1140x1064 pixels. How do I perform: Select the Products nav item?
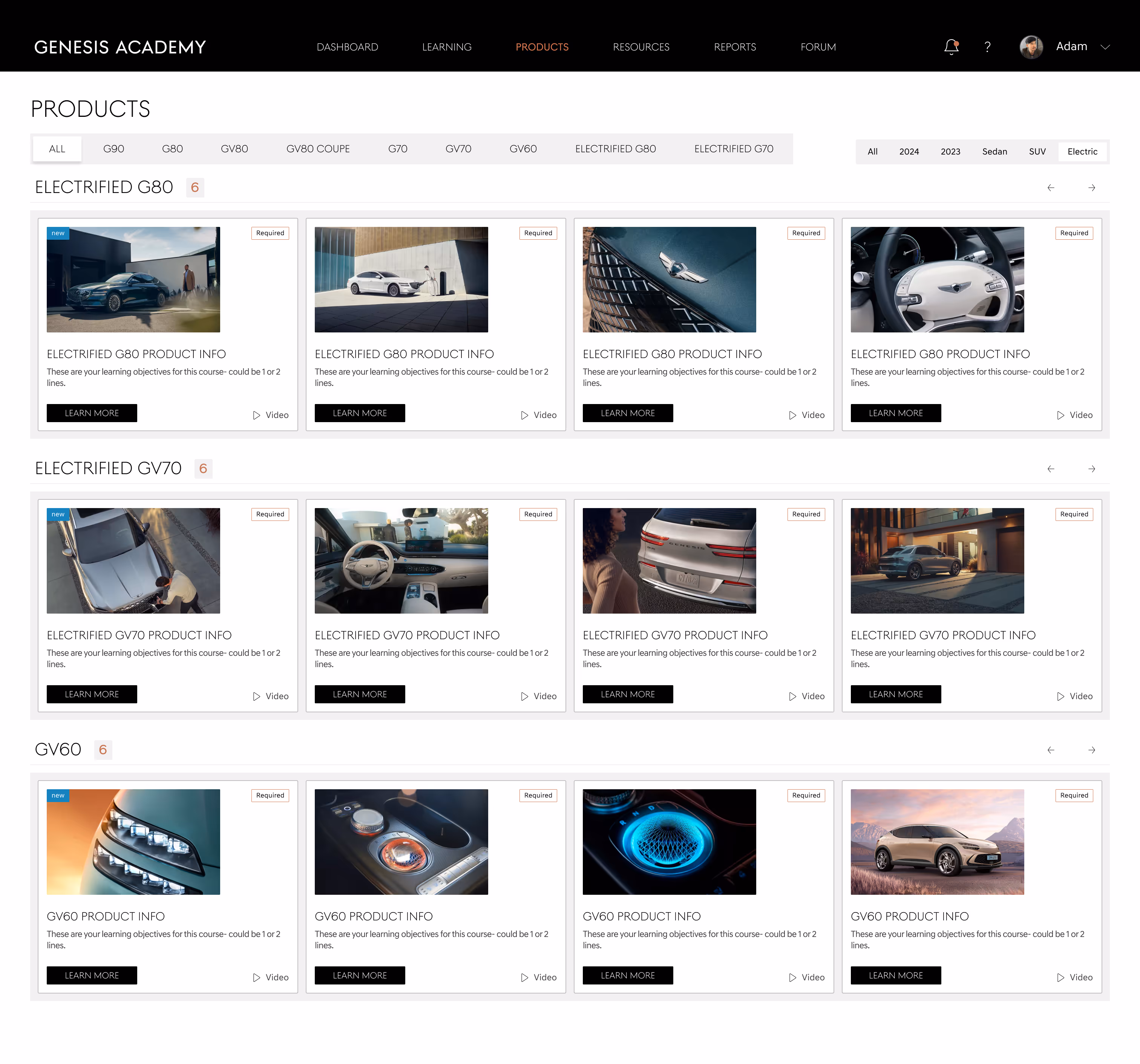click(542, 47)
